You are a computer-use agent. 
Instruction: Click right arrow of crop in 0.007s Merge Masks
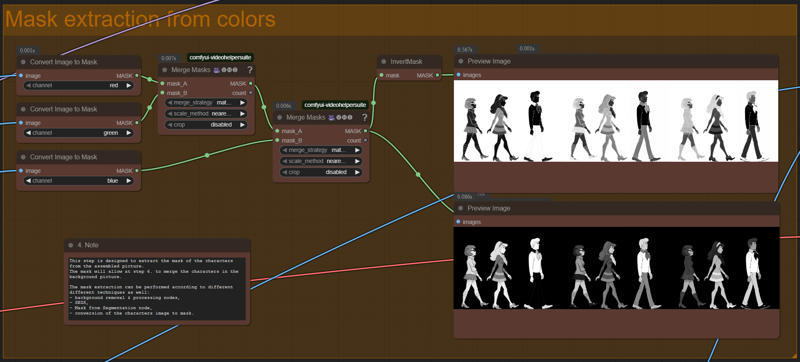tap(242, 124)
